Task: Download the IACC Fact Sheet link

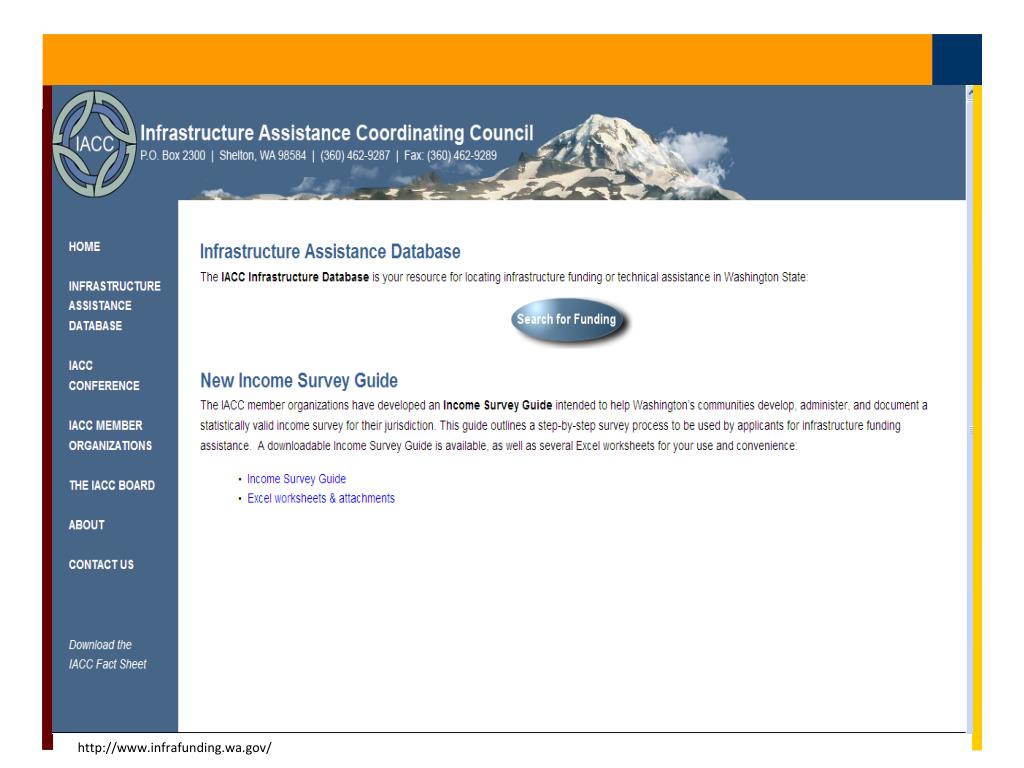Action: coord(108,654)
